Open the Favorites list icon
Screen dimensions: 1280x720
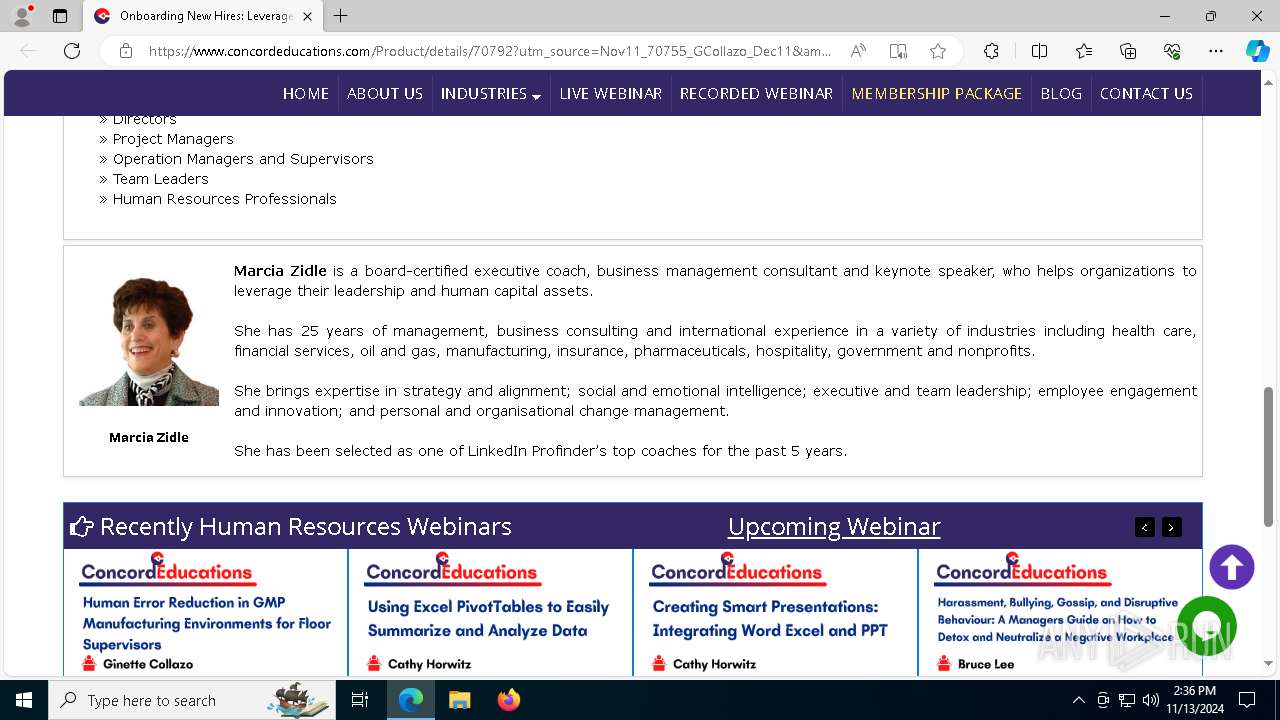tap(1084, 51)
